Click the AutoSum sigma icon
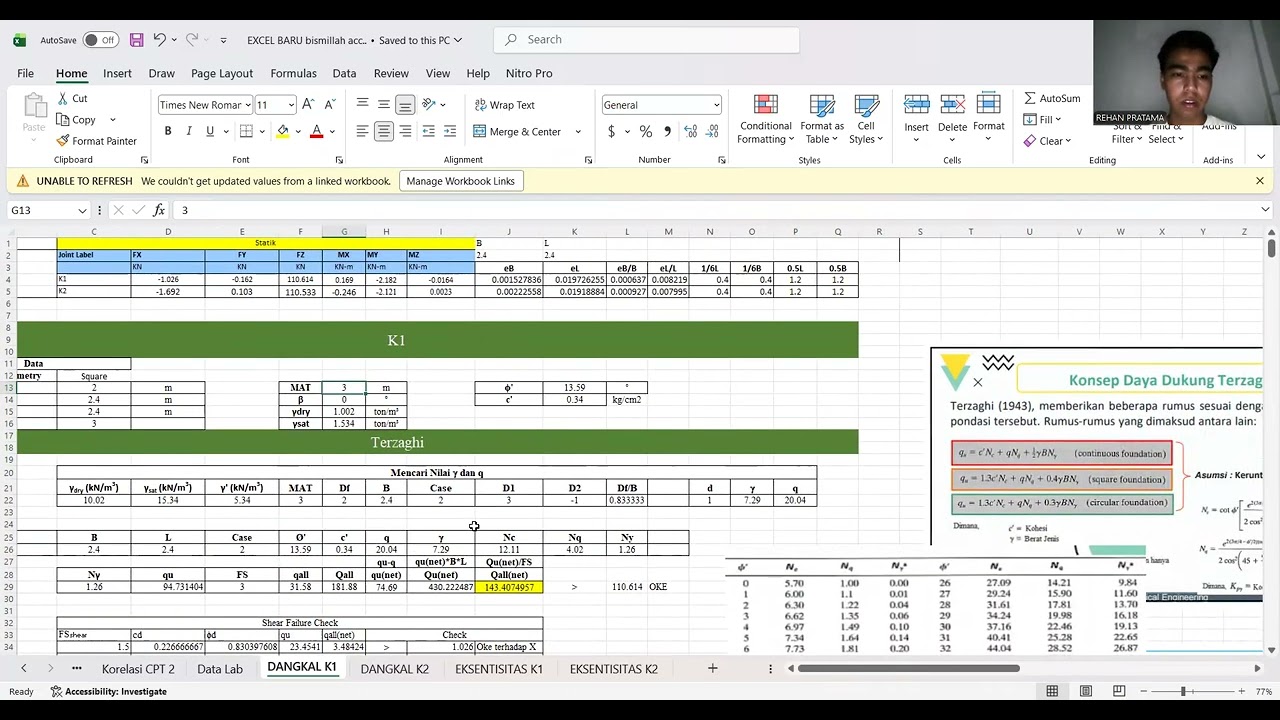Viewport: 1280px width, 720px height. pyautogui.click(x=1030, y=98)
